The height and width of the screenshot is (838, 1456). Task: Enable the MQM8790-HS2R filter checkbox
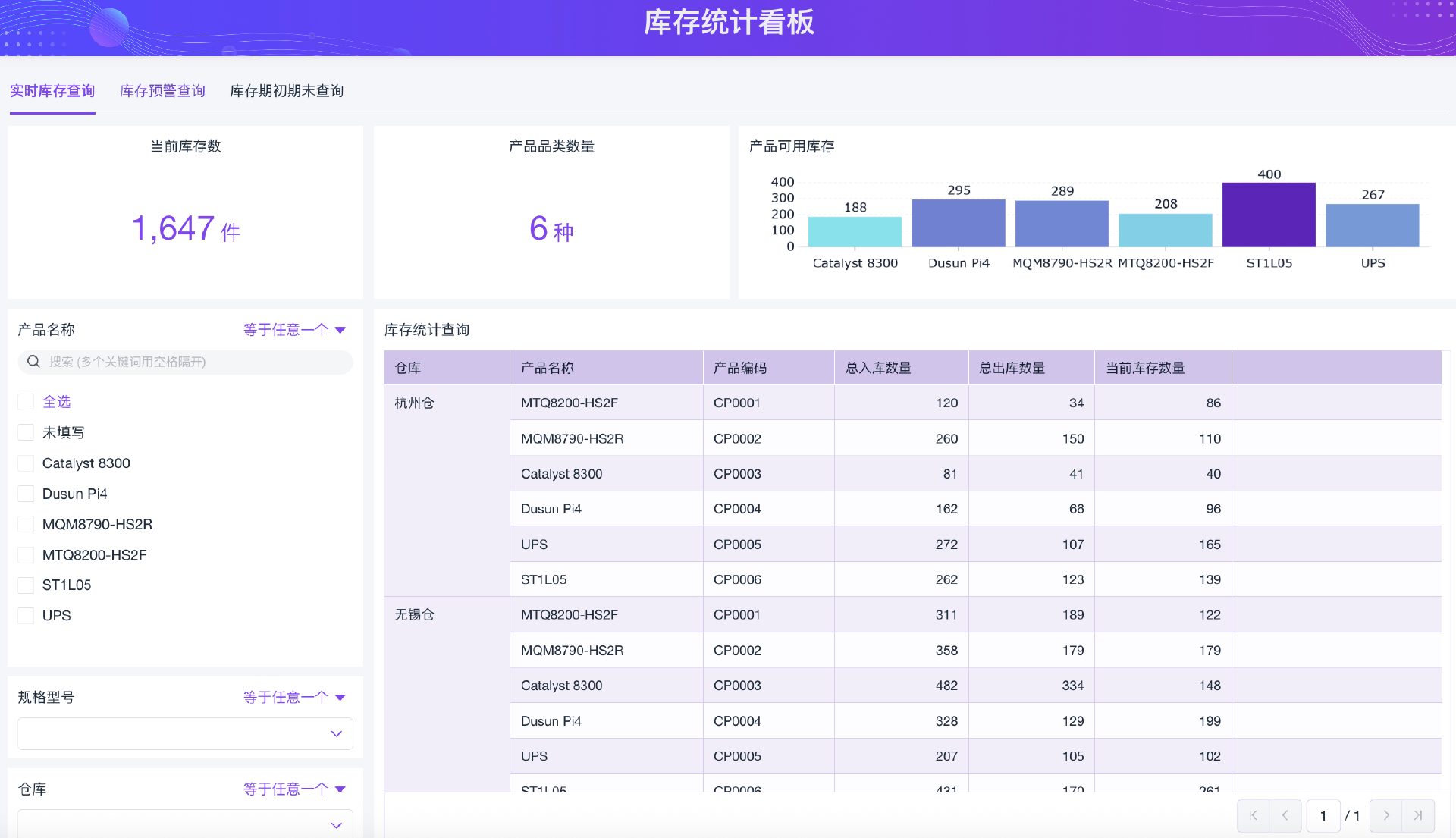(26, 524)
